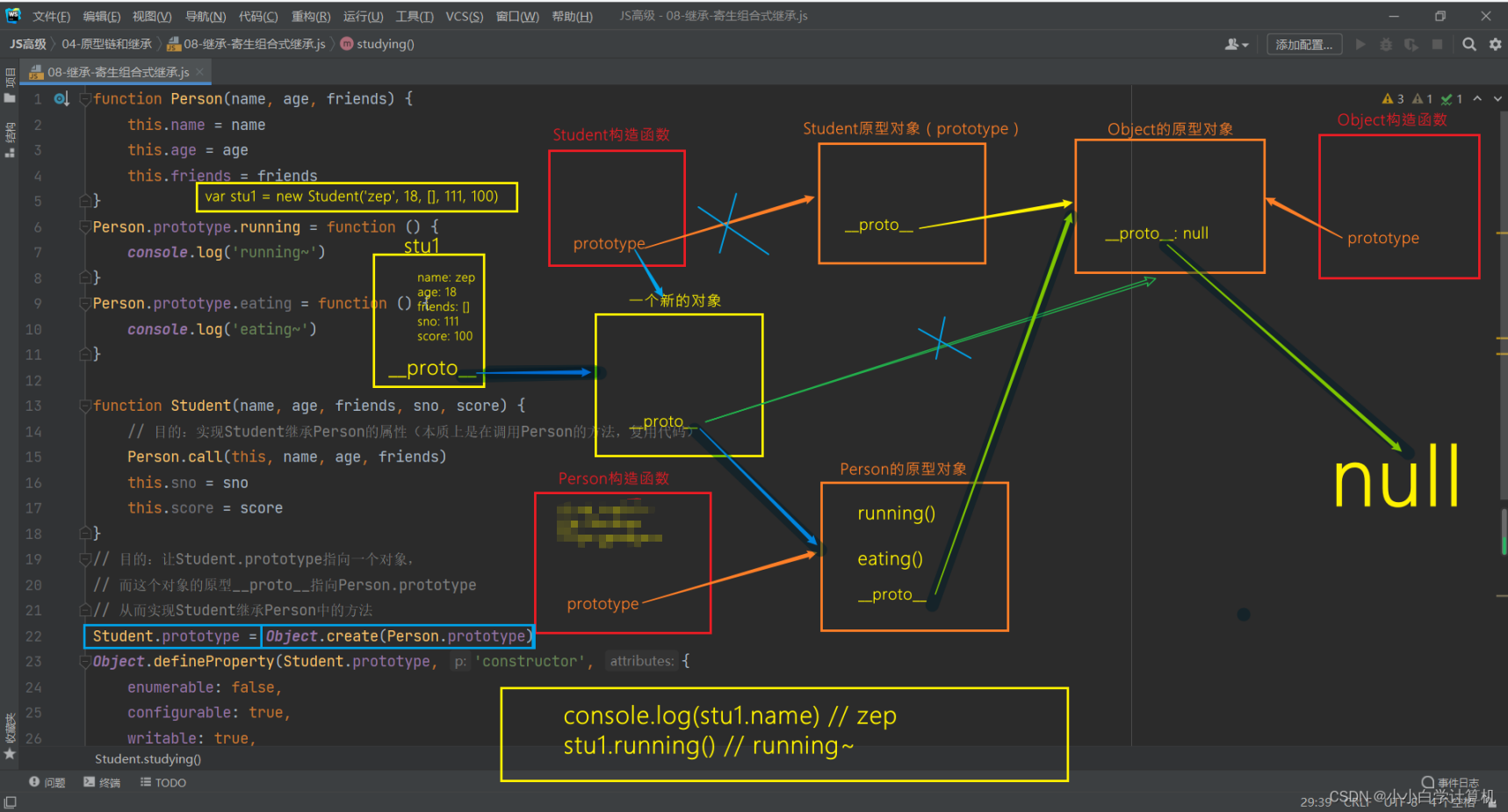Click the Student.studying() editor breadcrumb
1508x812 pixels.
point(148,758)
